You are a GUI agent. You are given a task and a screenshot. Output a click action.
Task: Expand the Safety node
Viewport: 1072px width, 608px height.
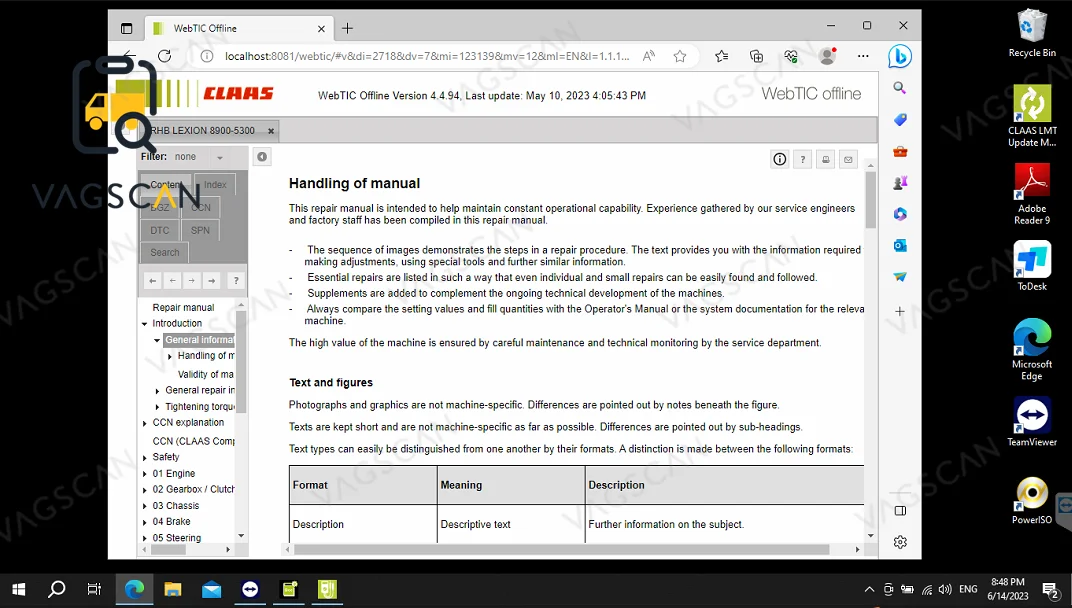(x=144, y=458)
